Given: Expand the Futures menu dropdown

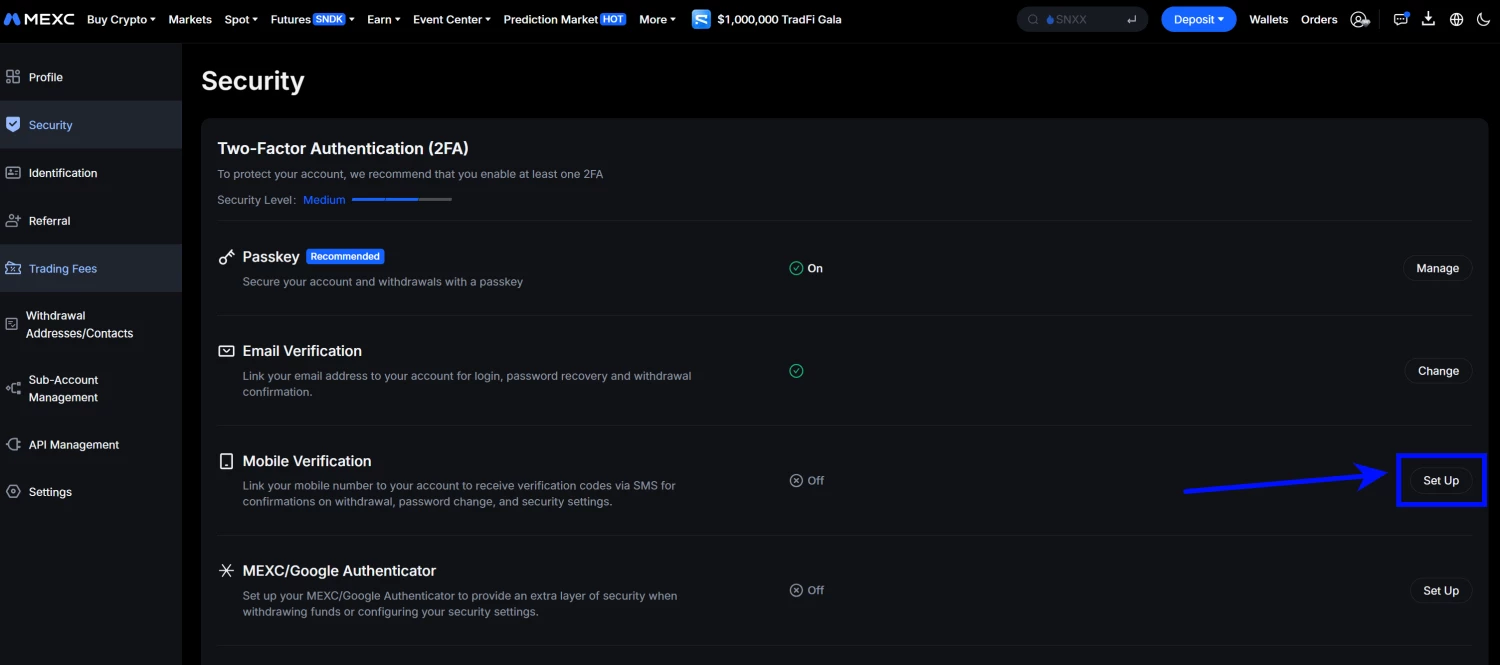Looking at the screenshot, I should (312, 19).
